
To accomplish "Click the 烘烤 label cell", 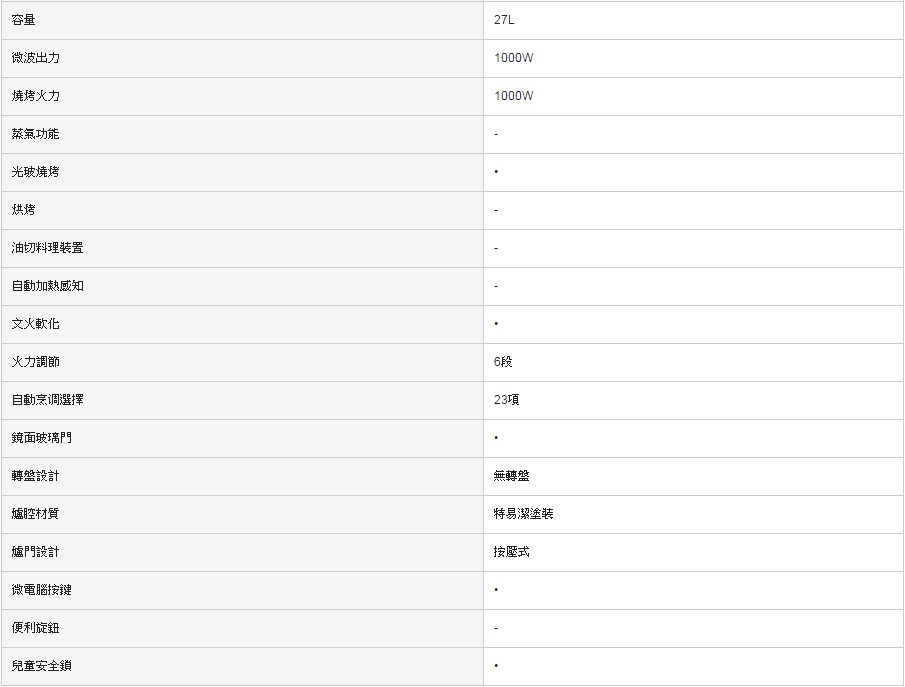I will pos(24,210).
